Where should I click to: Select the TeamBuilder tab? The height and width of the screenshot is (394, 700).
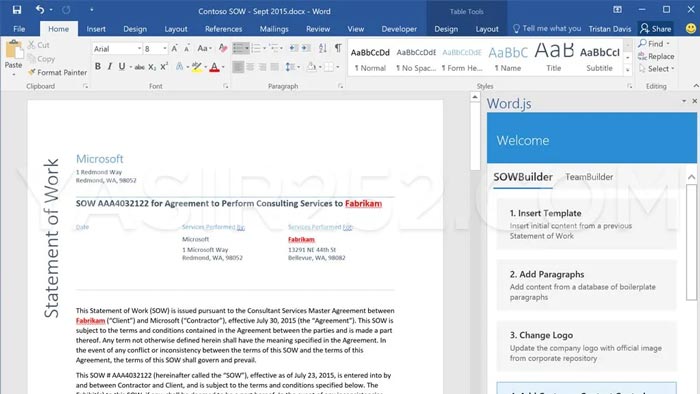tap(589, 177)
